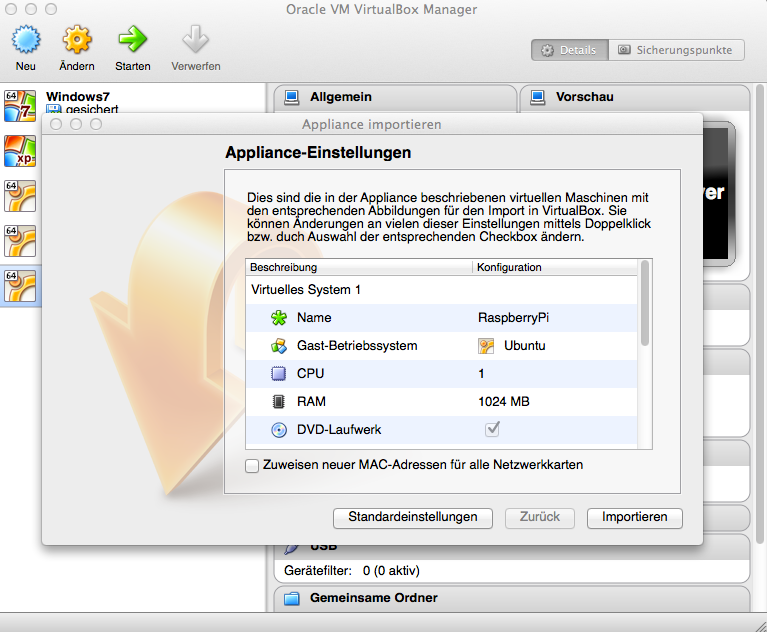Toggle the DVD-Laufwerk checkbox

(492, 429)
